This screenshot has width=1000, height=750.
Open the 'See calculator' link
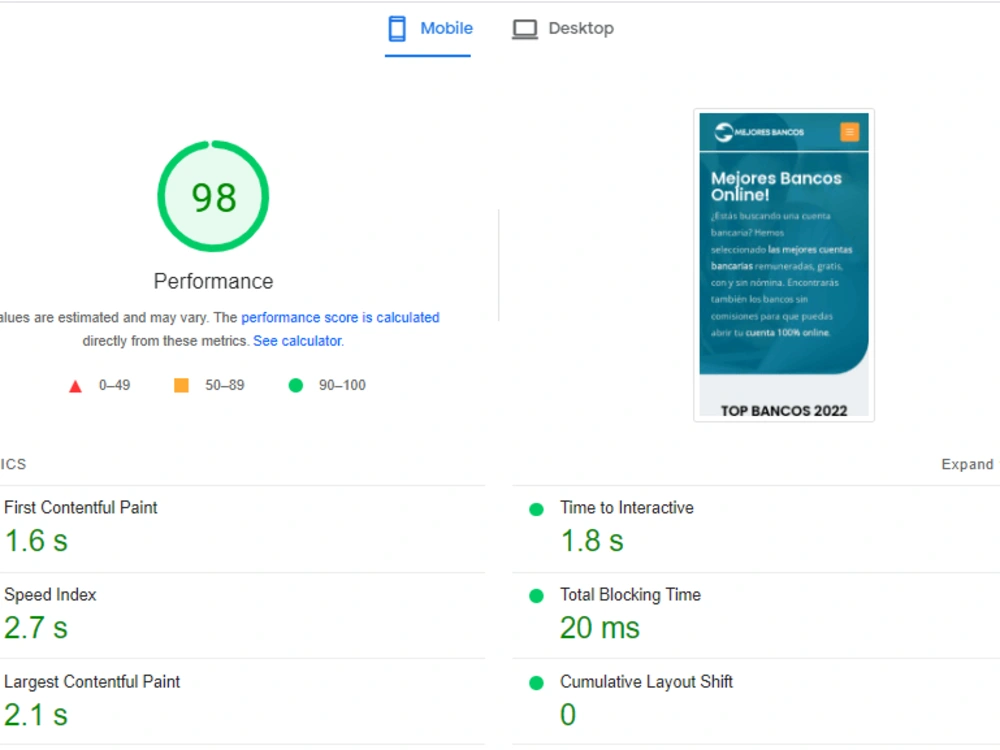[298, 341]
